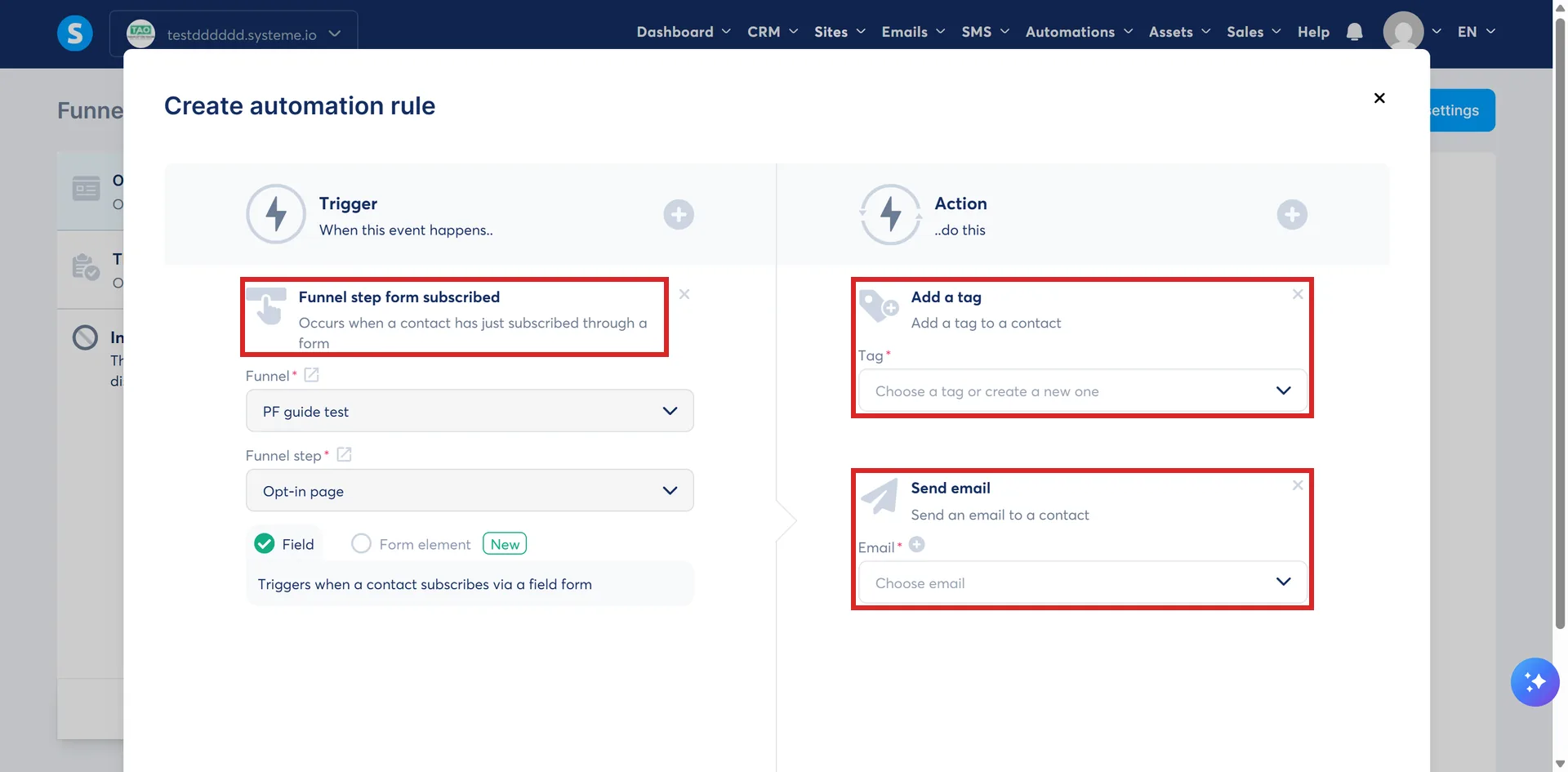The image size is (1568, 772).
Task: Add a new action with plus icon
Action: click(1292, 215)
